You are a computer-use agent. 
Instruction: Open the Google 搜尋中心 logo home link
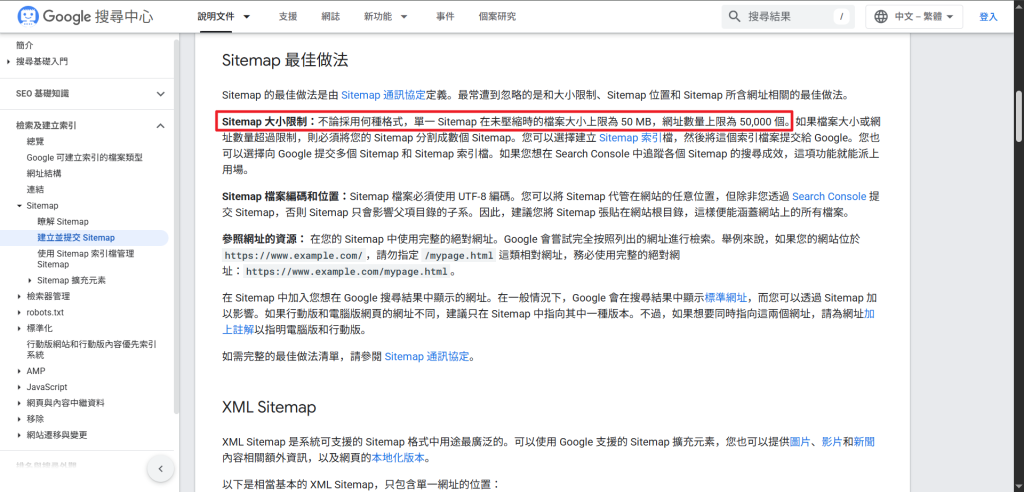(86, 16)
